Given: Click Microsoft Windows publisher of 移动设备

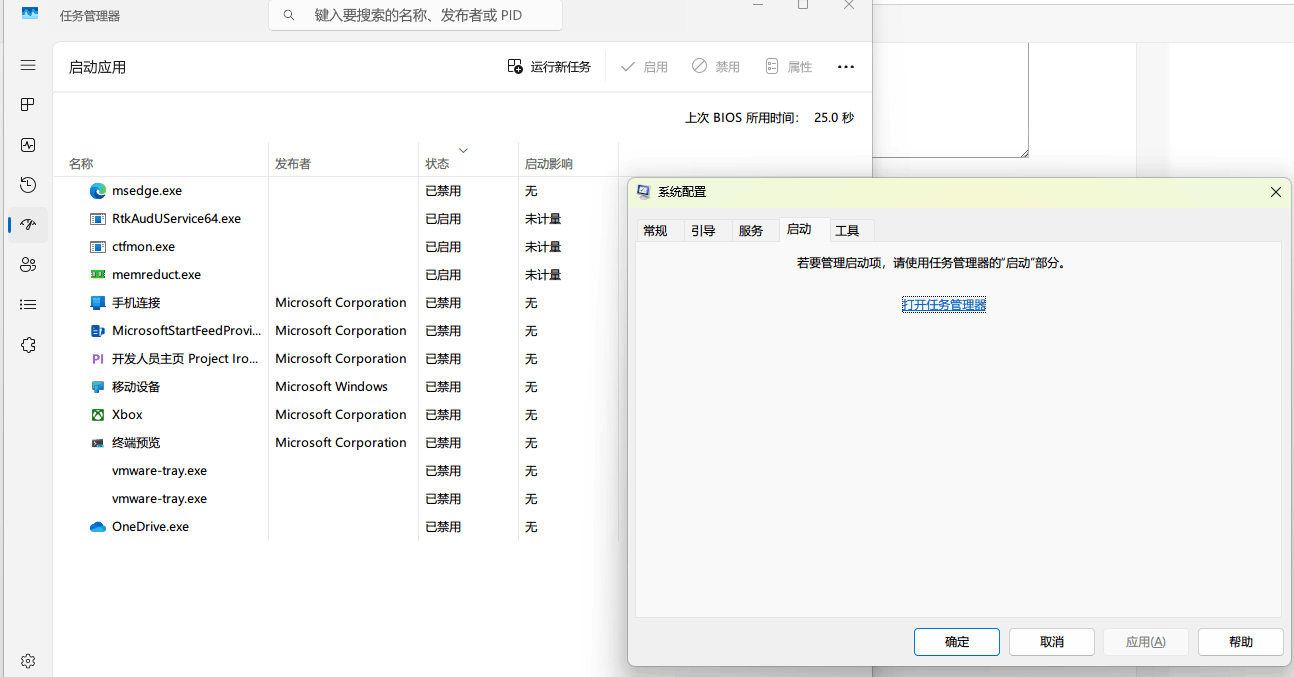Looking at the screenshot, I should pyautogui.click(x=332, y=387).
